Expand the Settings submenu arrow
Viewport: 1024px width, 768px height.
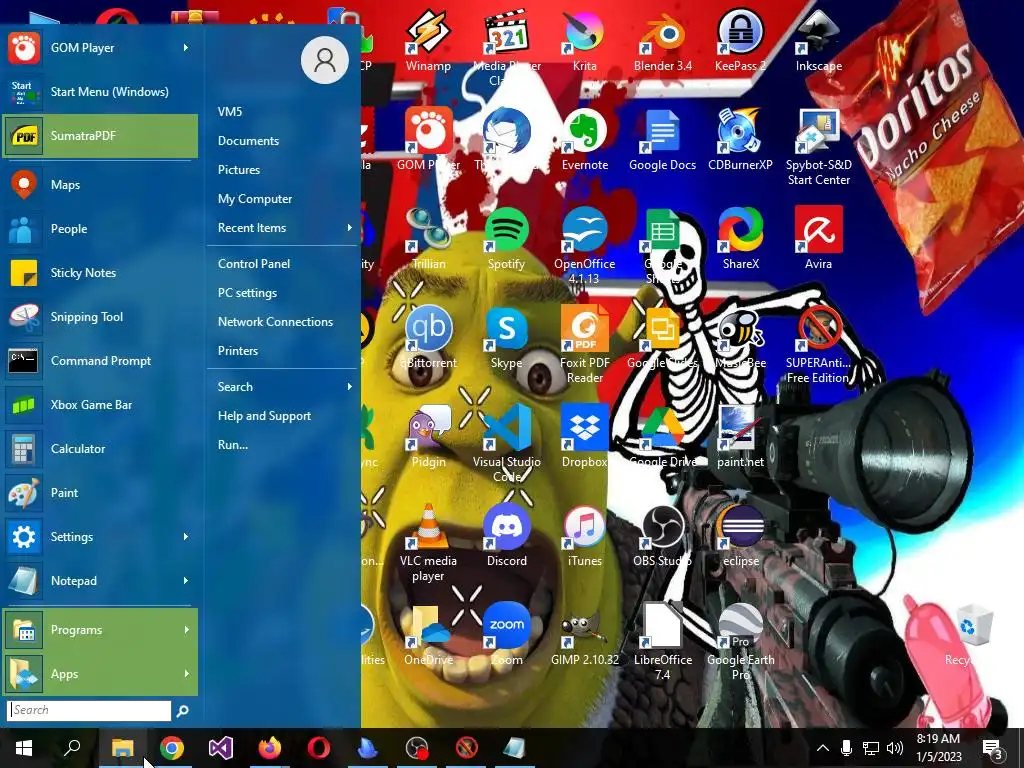tap(186, 537)
